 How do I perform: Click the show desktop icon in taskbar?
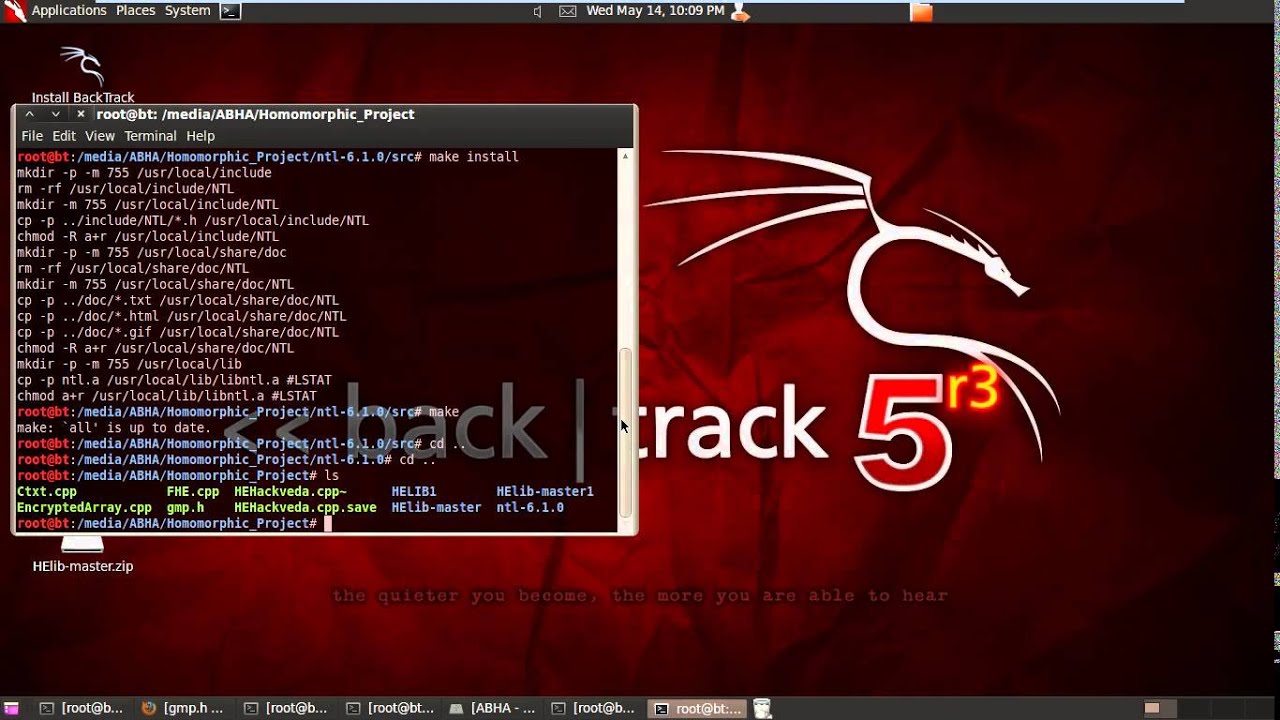click(x=11, y=708)
